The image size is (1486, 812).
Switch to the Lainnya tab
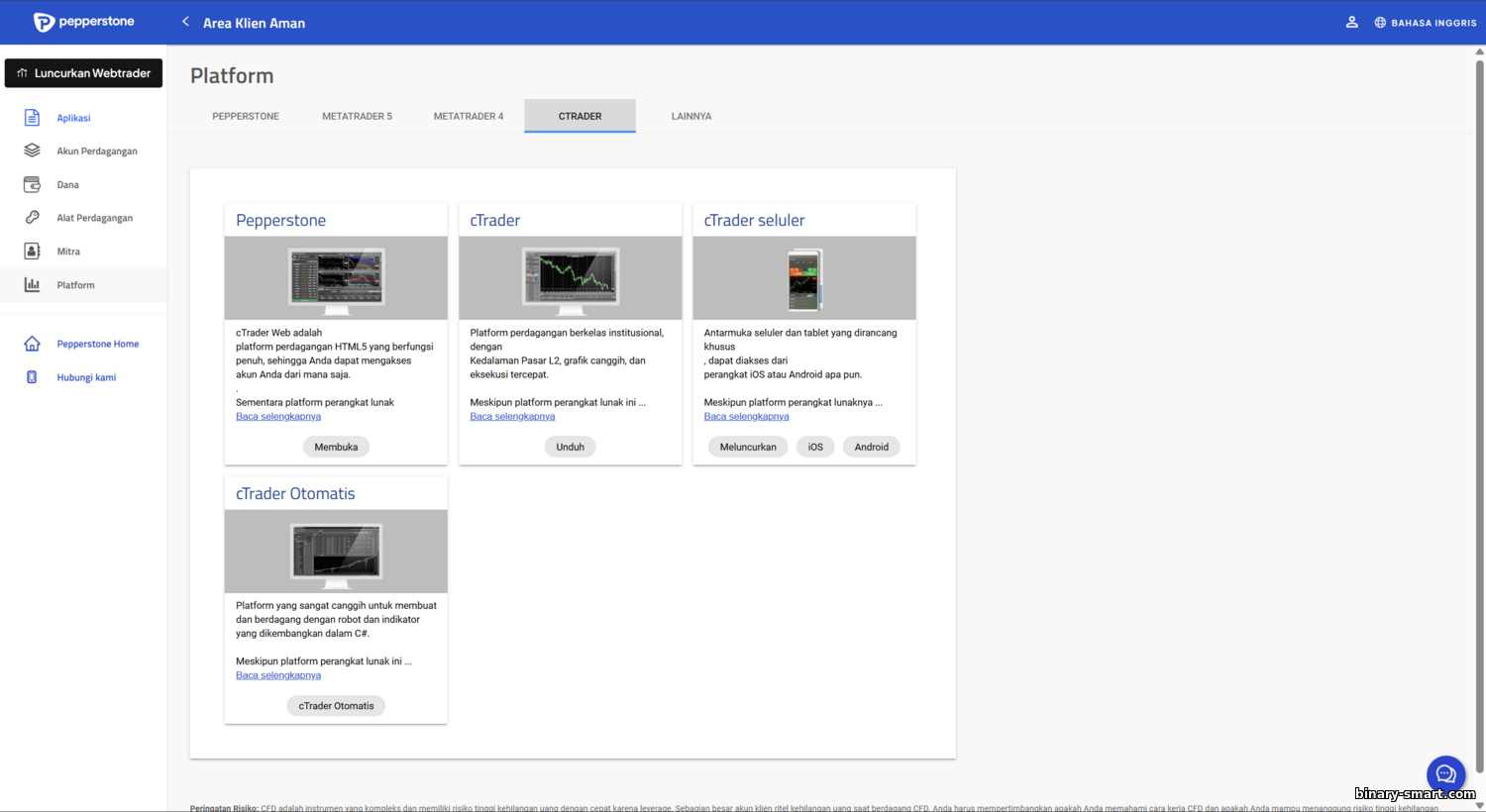[x=690, y=116]
